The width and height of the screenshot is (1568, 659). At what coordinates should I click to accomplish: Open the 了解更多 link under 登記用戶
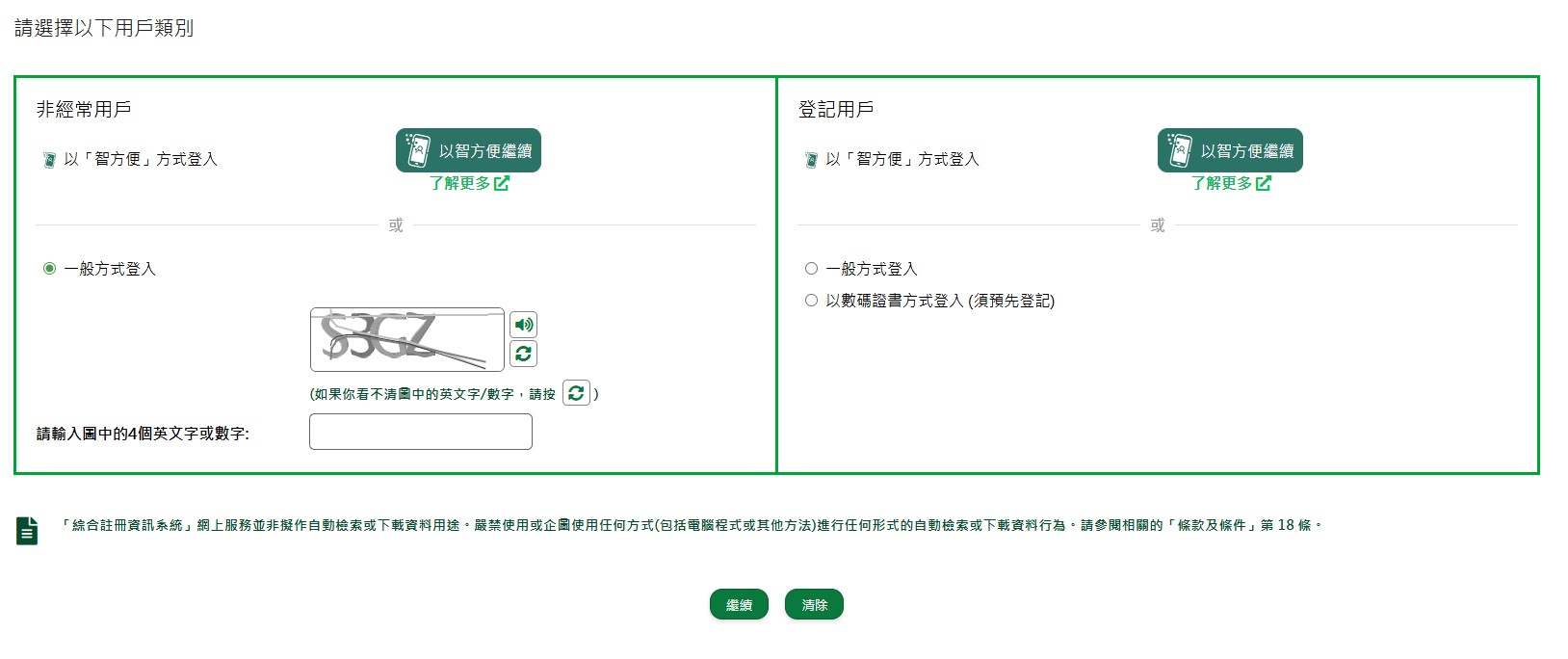(1231, 183)
